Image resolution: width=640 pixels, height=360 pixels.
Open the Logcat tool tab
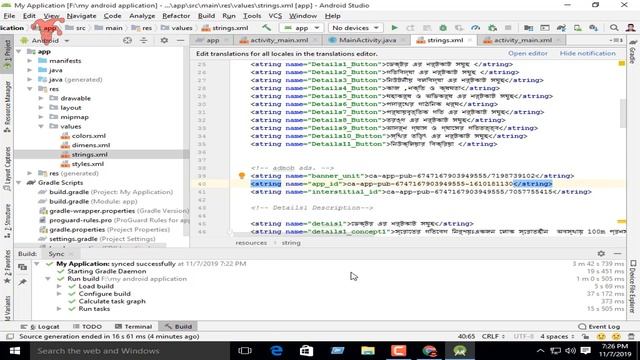pyautogui.click(x=40, y=327)
